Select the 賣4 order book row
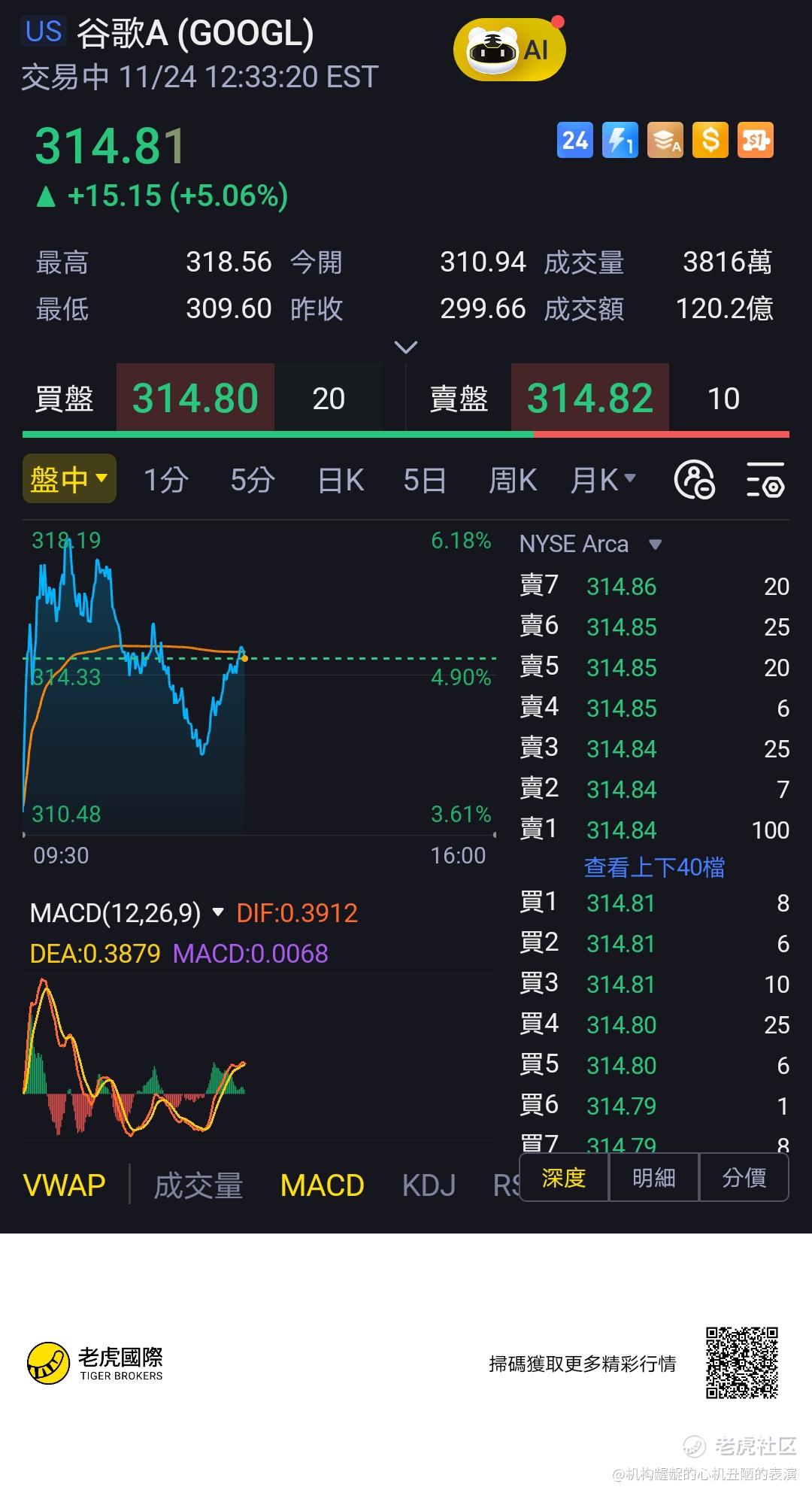The width and height of the screenshot is (812, 1493). coord(654,708)
